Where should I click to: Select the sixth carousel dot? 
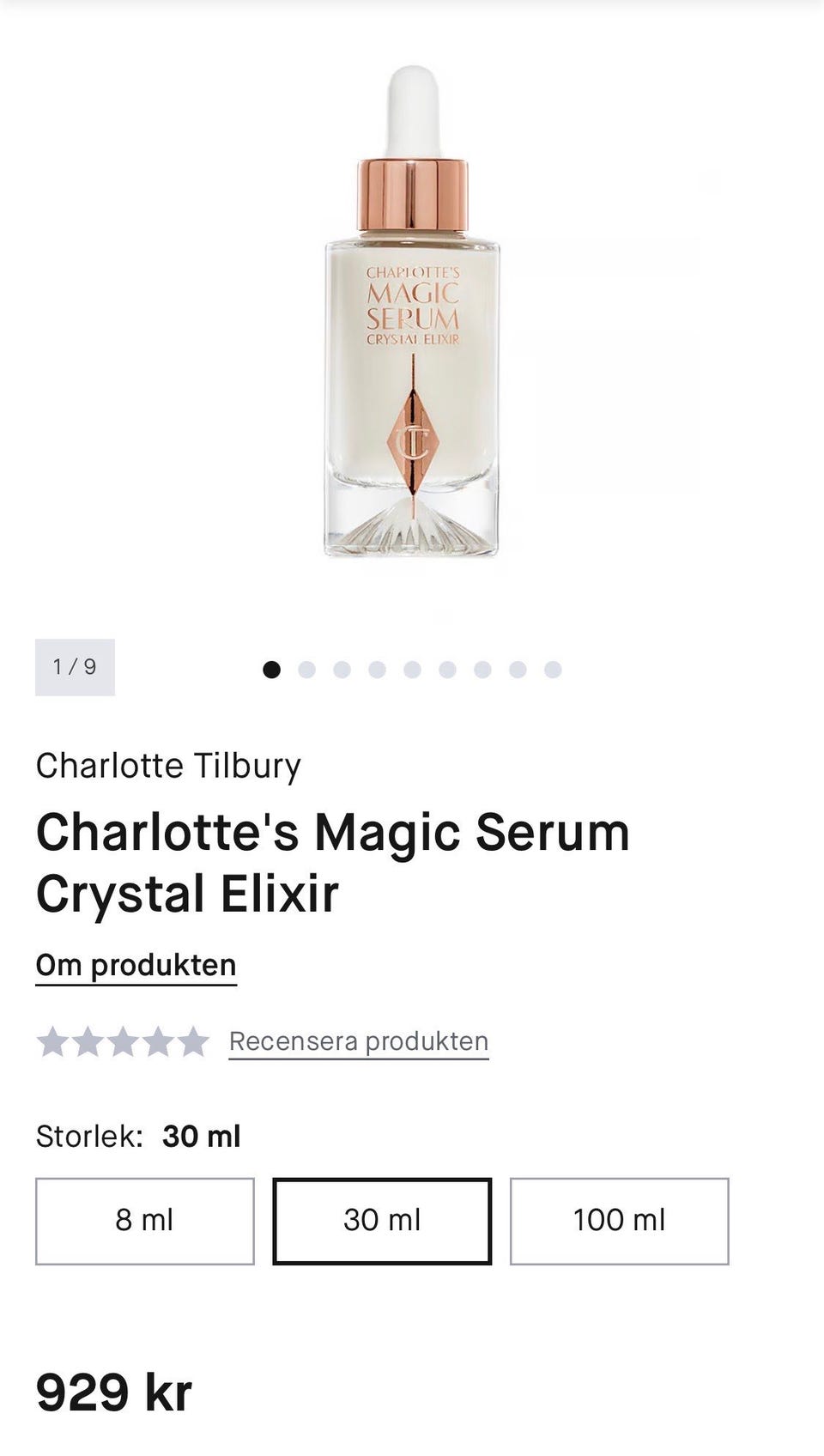pos(447,670)
